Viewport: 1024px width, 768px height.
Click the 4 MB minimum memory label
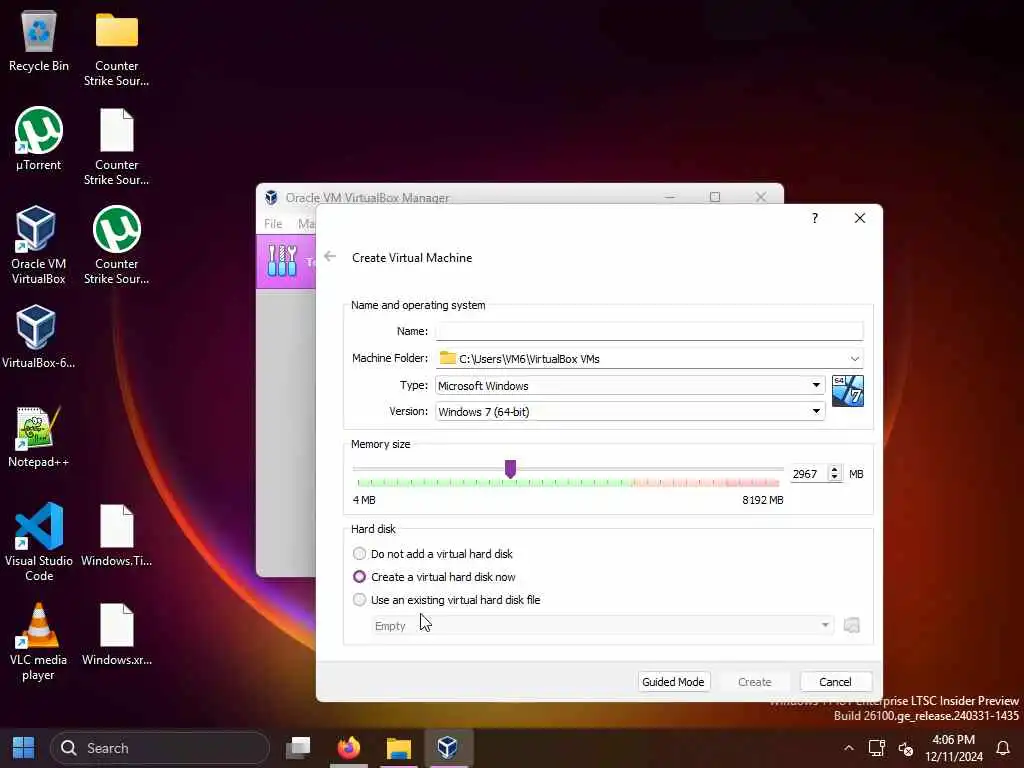[x=364, y=500]
